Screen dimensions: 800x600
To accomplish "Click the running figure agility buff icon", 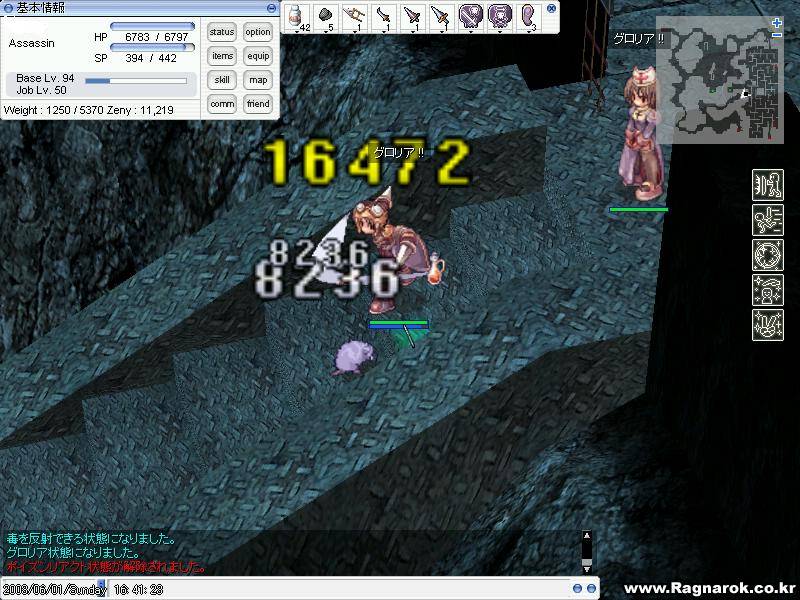I will [x=768, y=220].
